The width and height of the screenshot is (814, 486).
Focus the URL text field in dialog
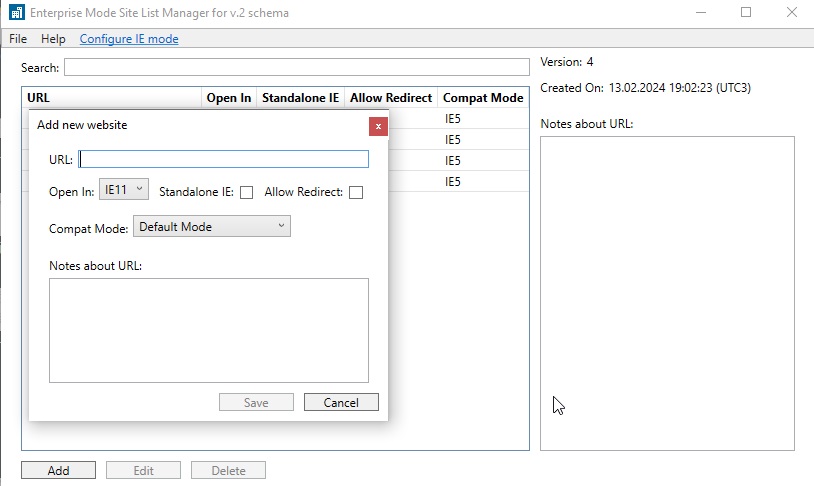(x=223, y=159)
